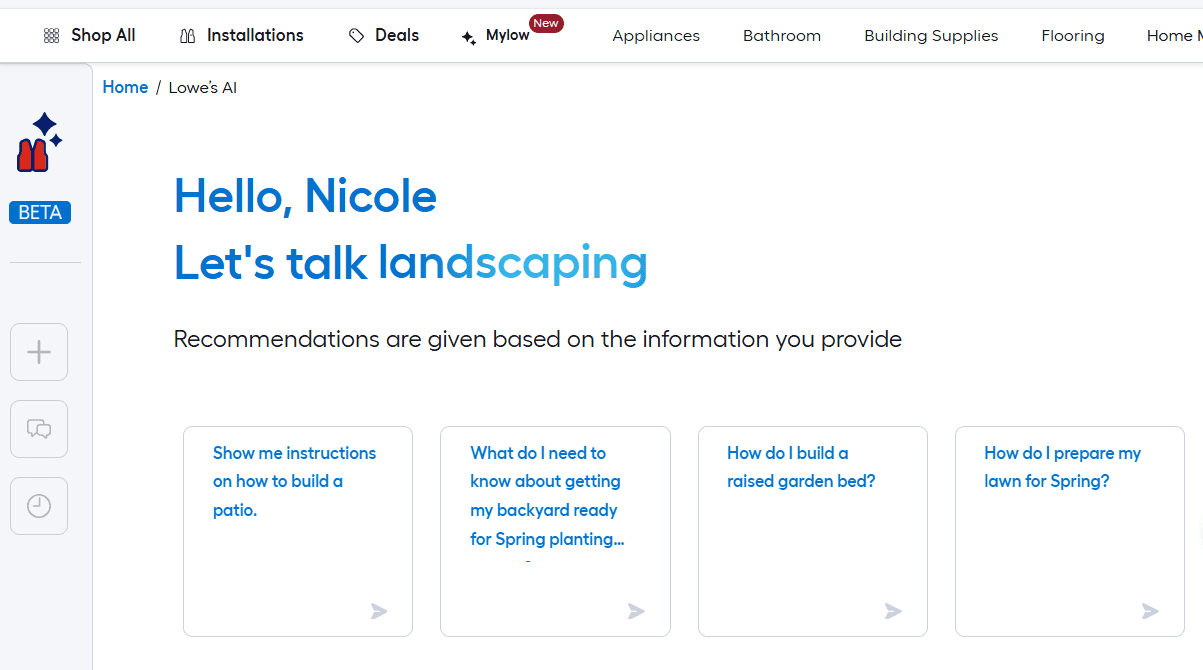Image resolution: width=1203 pixels, height=670 pixels.
Task: Click the Home breadcrumb link
Action: (125, 88)
